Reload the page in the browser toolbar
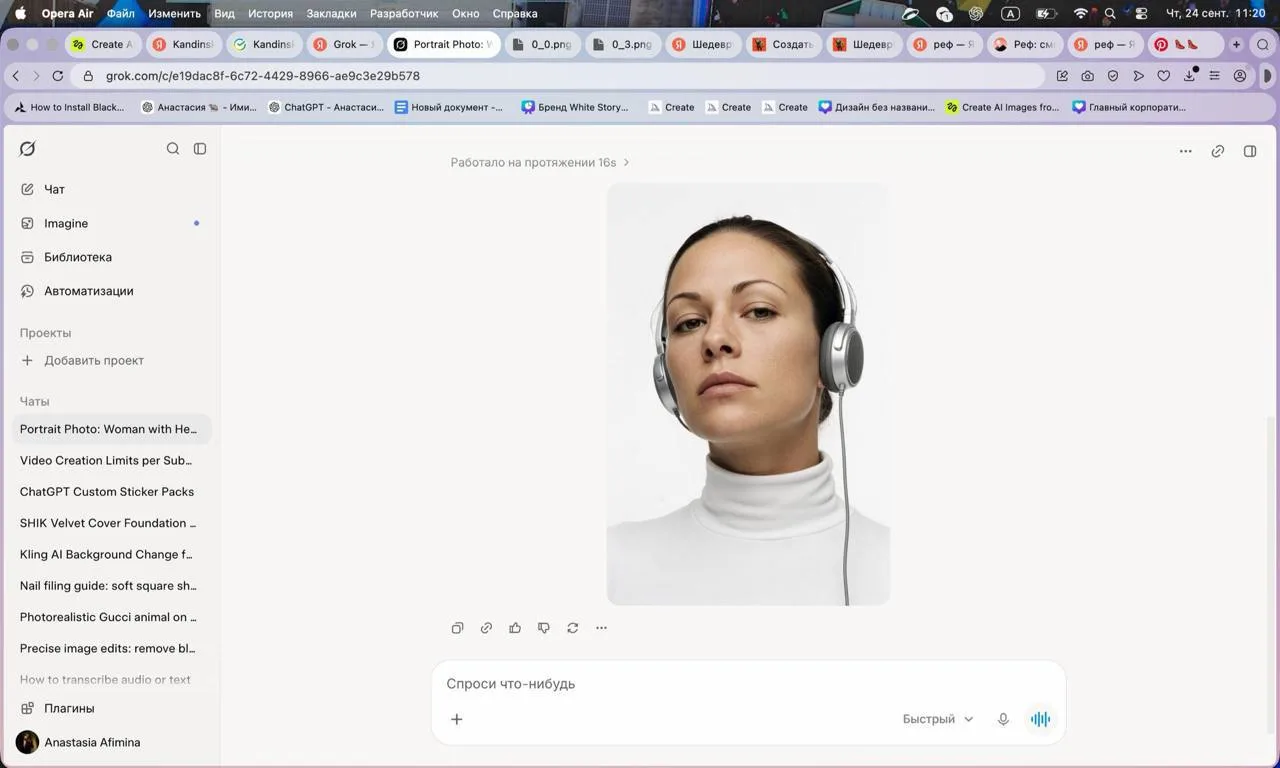 [58, 76]
